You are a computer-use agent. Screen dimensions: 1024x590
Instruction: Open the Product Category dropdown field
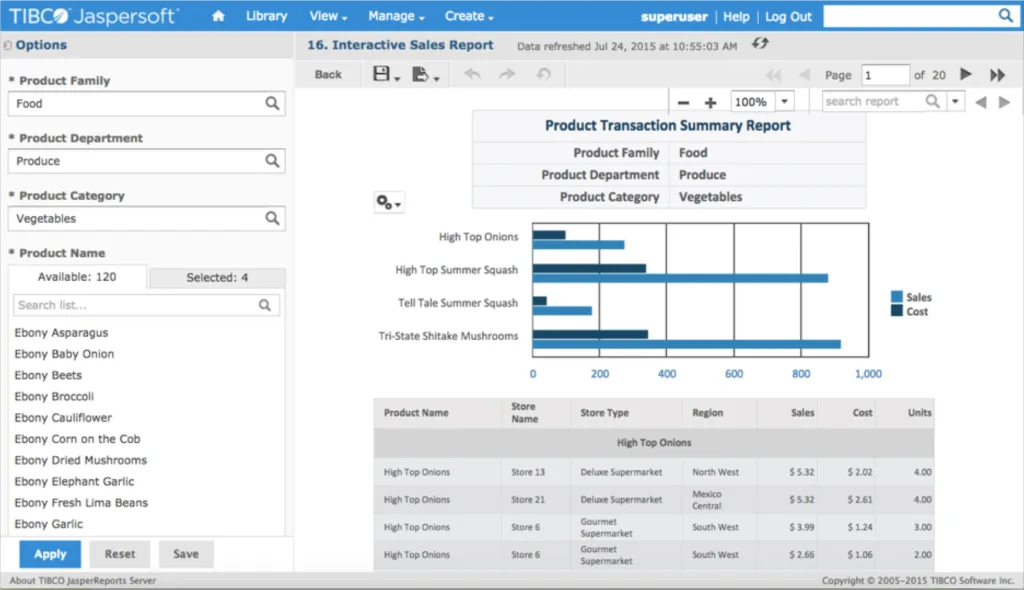coord(146,218)
